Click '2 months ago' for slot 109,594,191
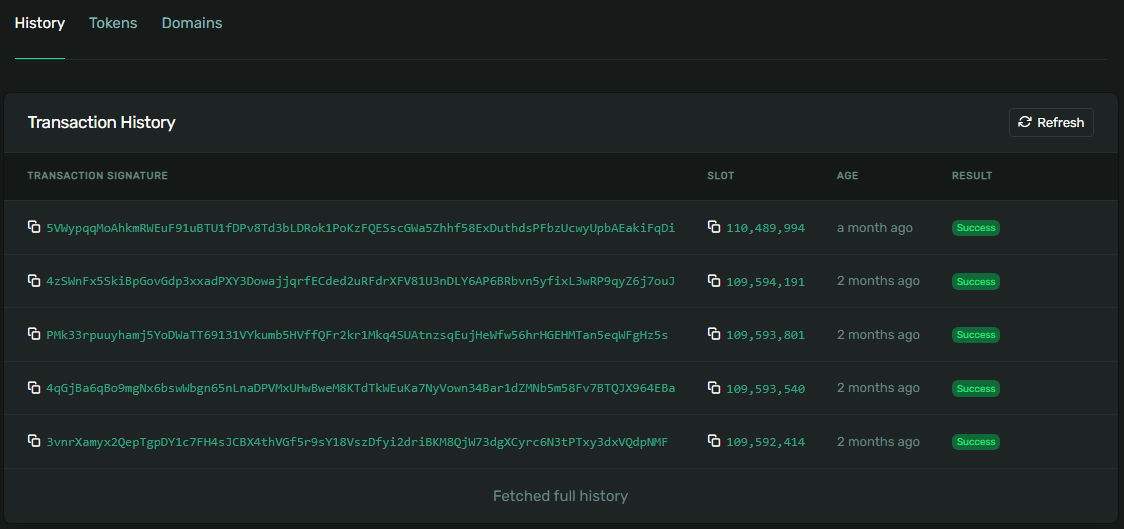 pyautogui.click(x=878, y=281)
